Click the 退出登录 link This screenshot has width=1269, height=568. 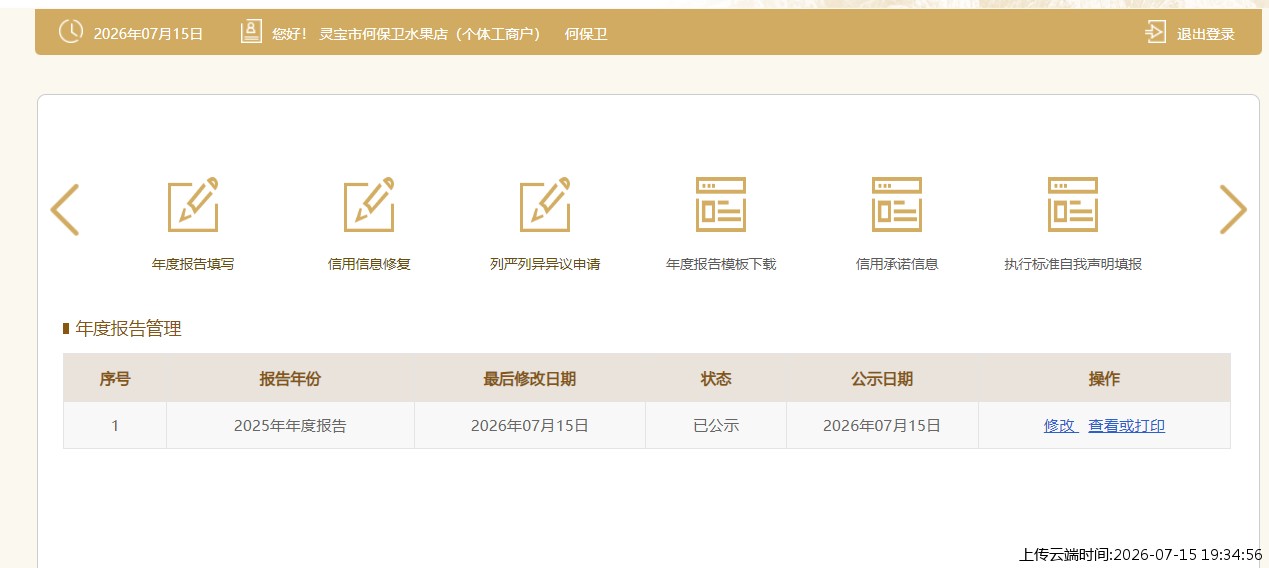coord(1206,34)
